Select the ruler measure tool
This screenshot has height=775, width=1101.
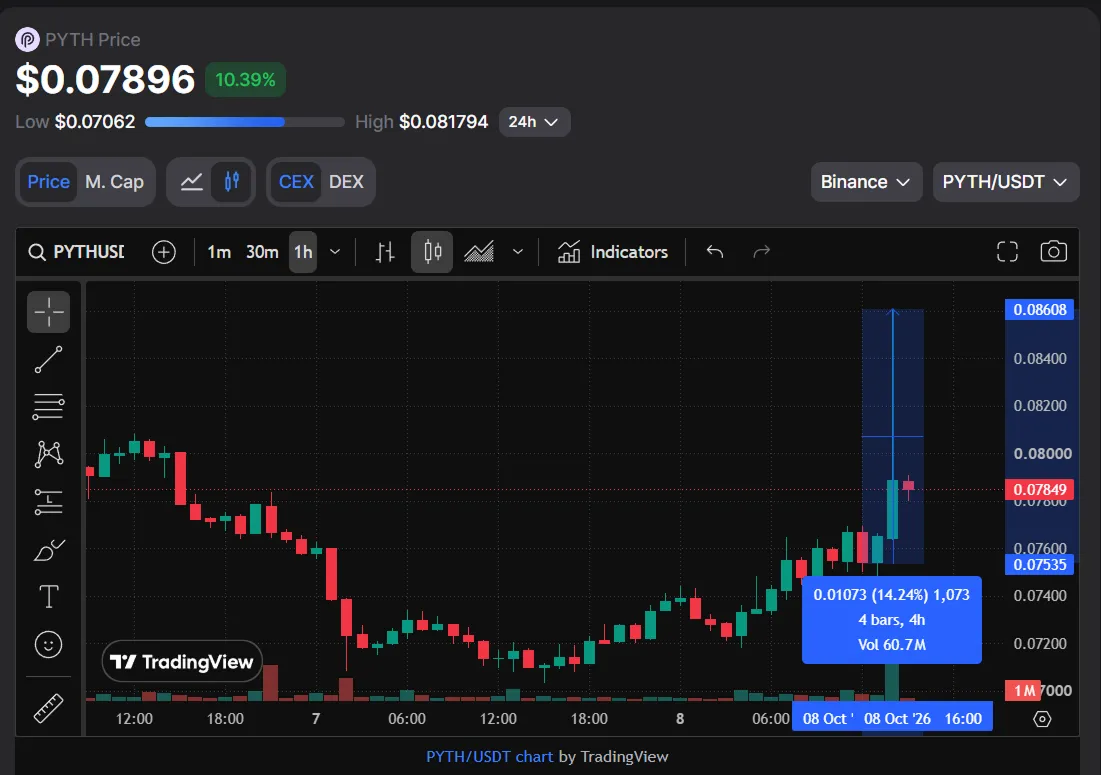point(48,708)
